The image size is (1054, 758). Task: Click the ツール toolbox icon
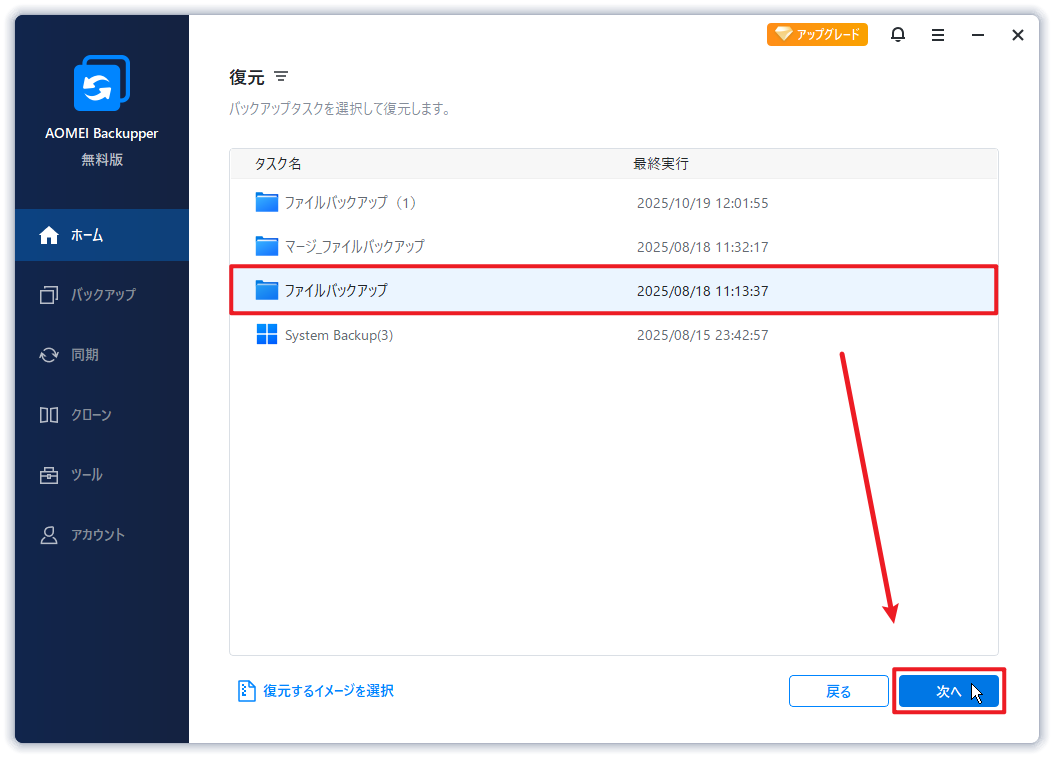click(x=49, y=475)
